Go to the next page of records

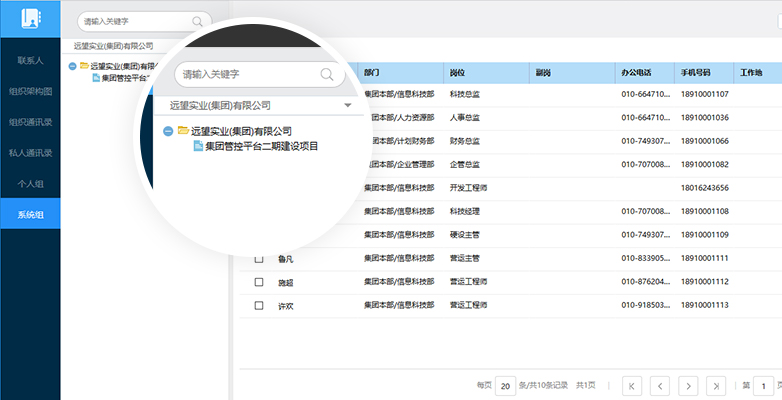point(688,385)
